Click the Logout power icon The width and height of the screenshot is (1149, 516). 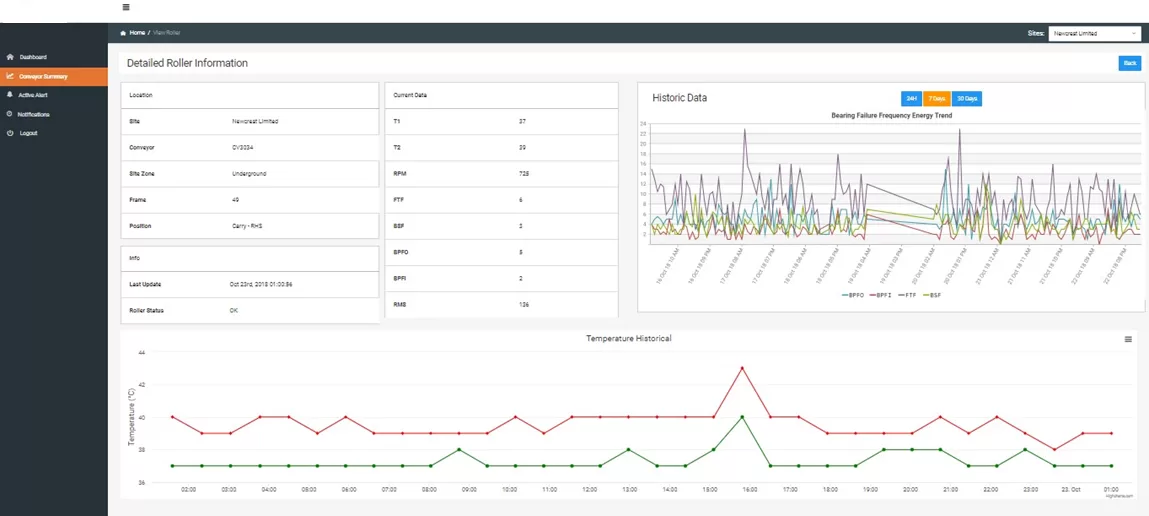pos(9,133)
